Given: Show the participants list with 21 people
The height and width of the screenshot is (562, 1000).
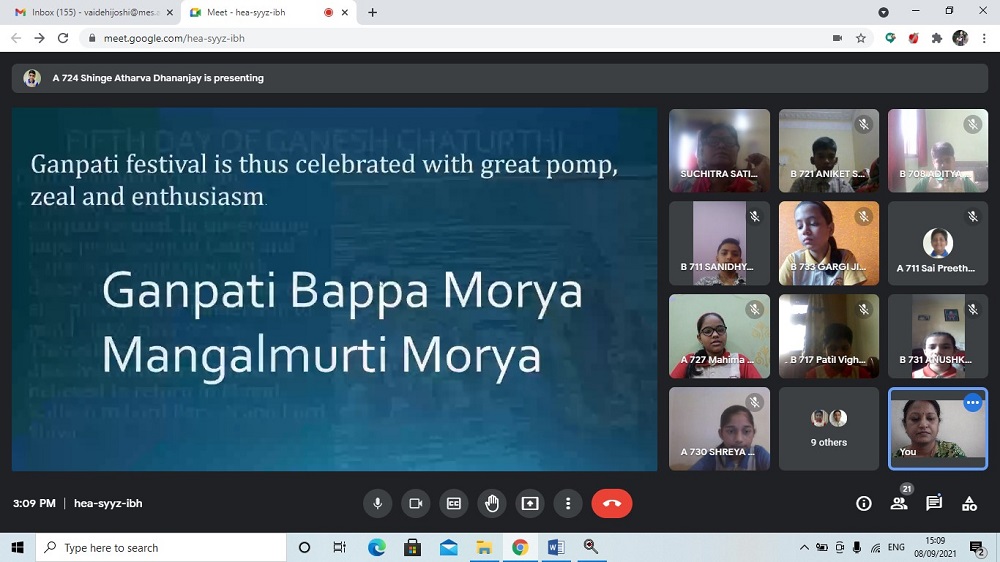Looking at the screenshot, I should pos(899,503).
